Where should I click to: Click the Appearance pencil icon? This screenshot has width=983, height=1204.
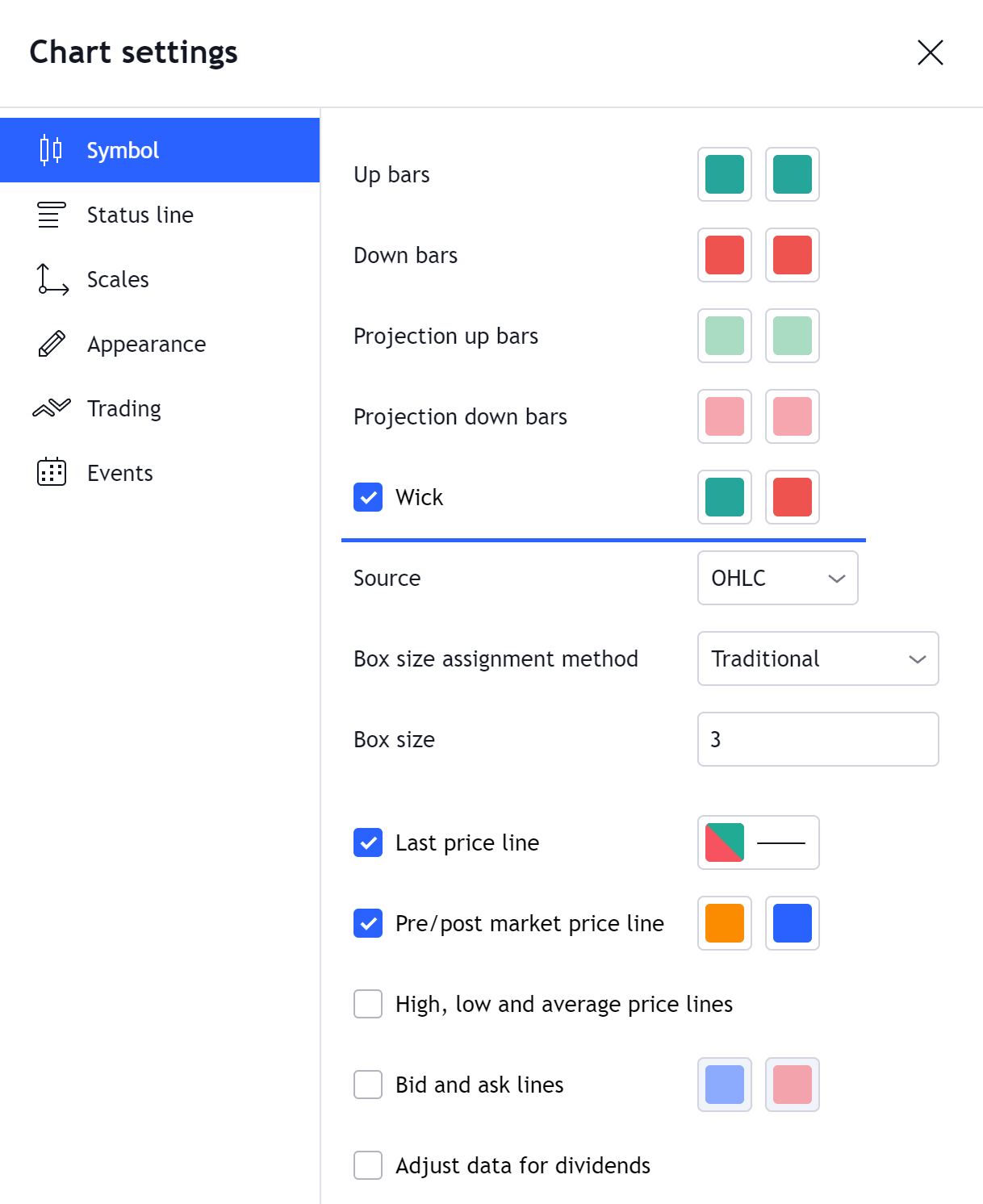coord(52,344)
